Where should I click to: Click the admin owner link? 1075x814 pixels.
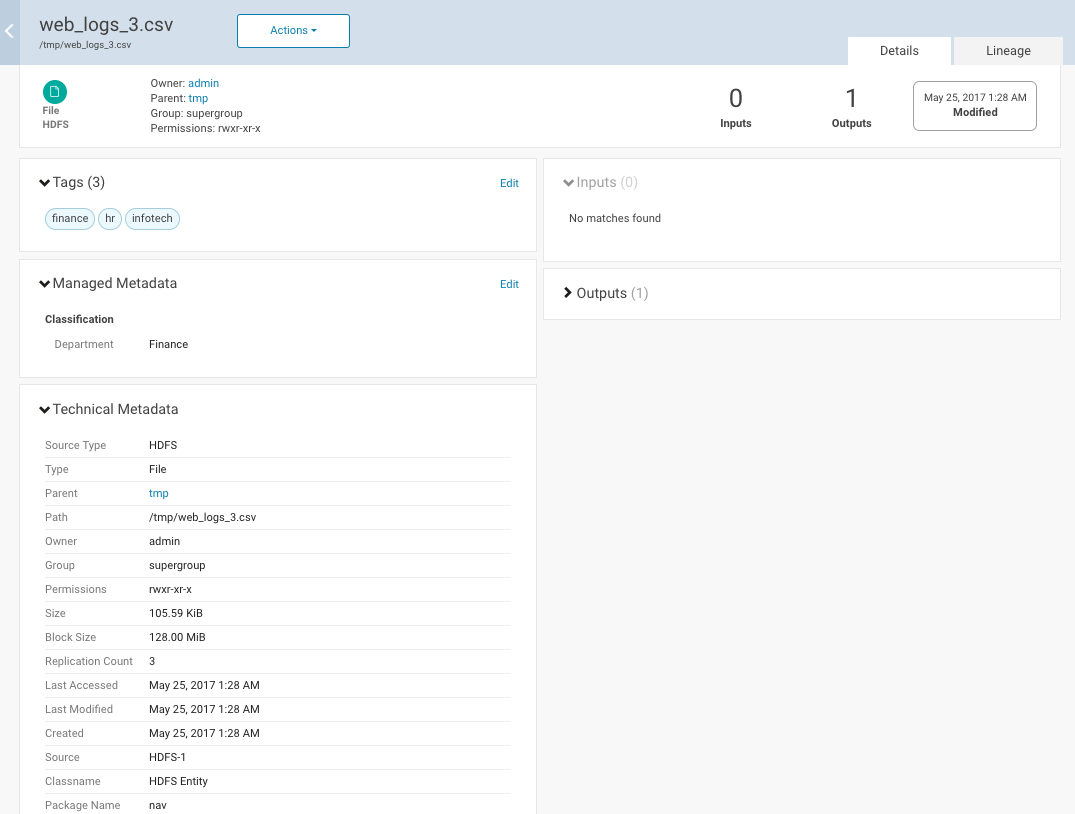pos(203,83)
